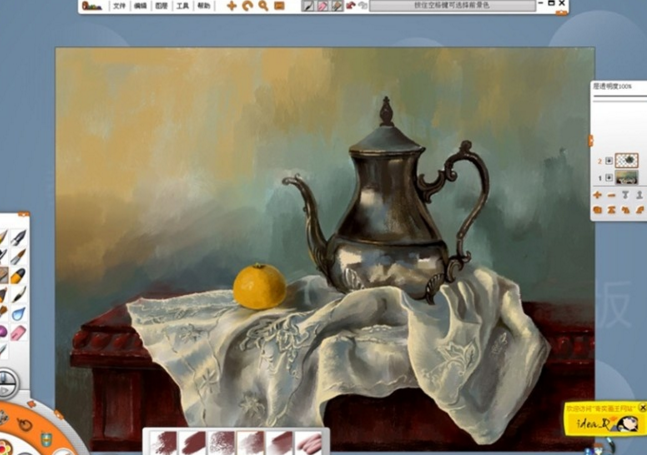The width and height of the screenshot is (647, 455).
Task: Collapse the layer panel via the orange side arrow
Action: coord(591,140)
